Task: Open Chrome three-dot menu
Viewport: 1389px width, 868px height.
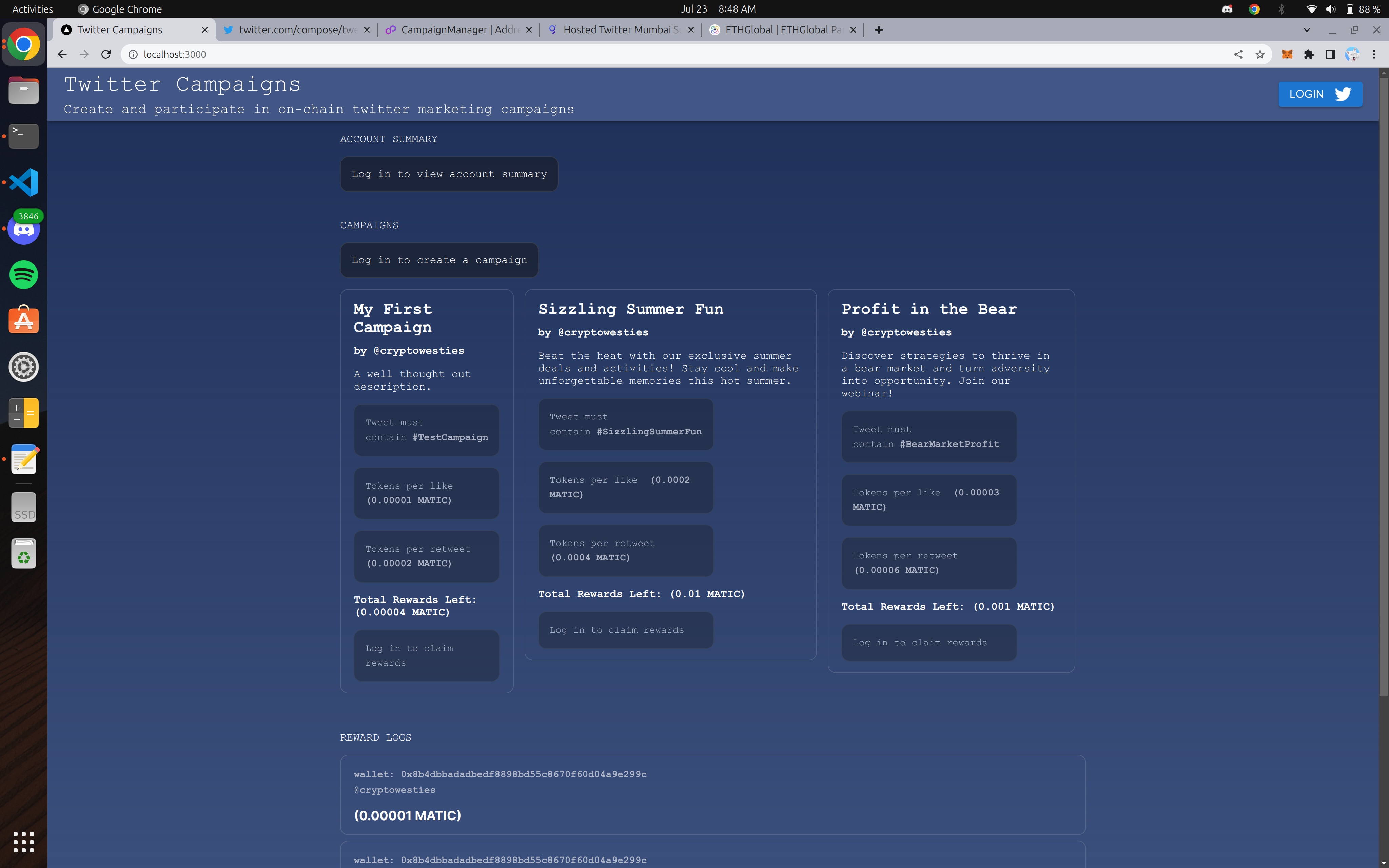Action: (x=1373, y=54)
